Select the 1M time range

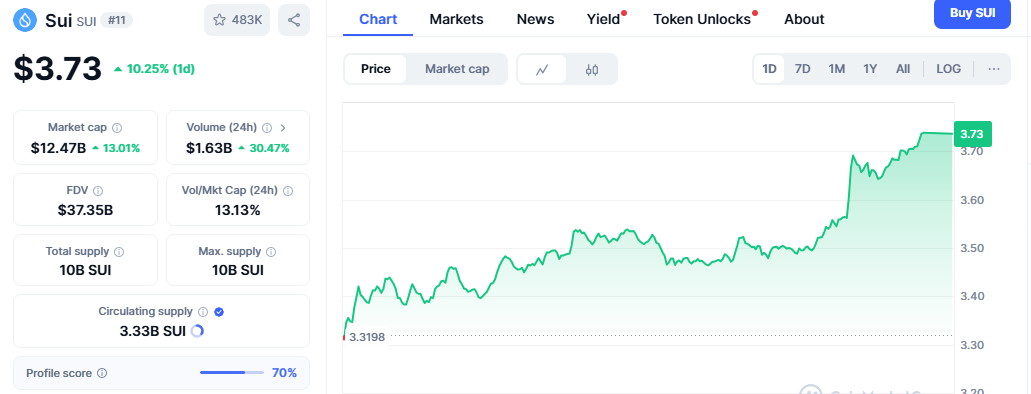pos(836,69)
